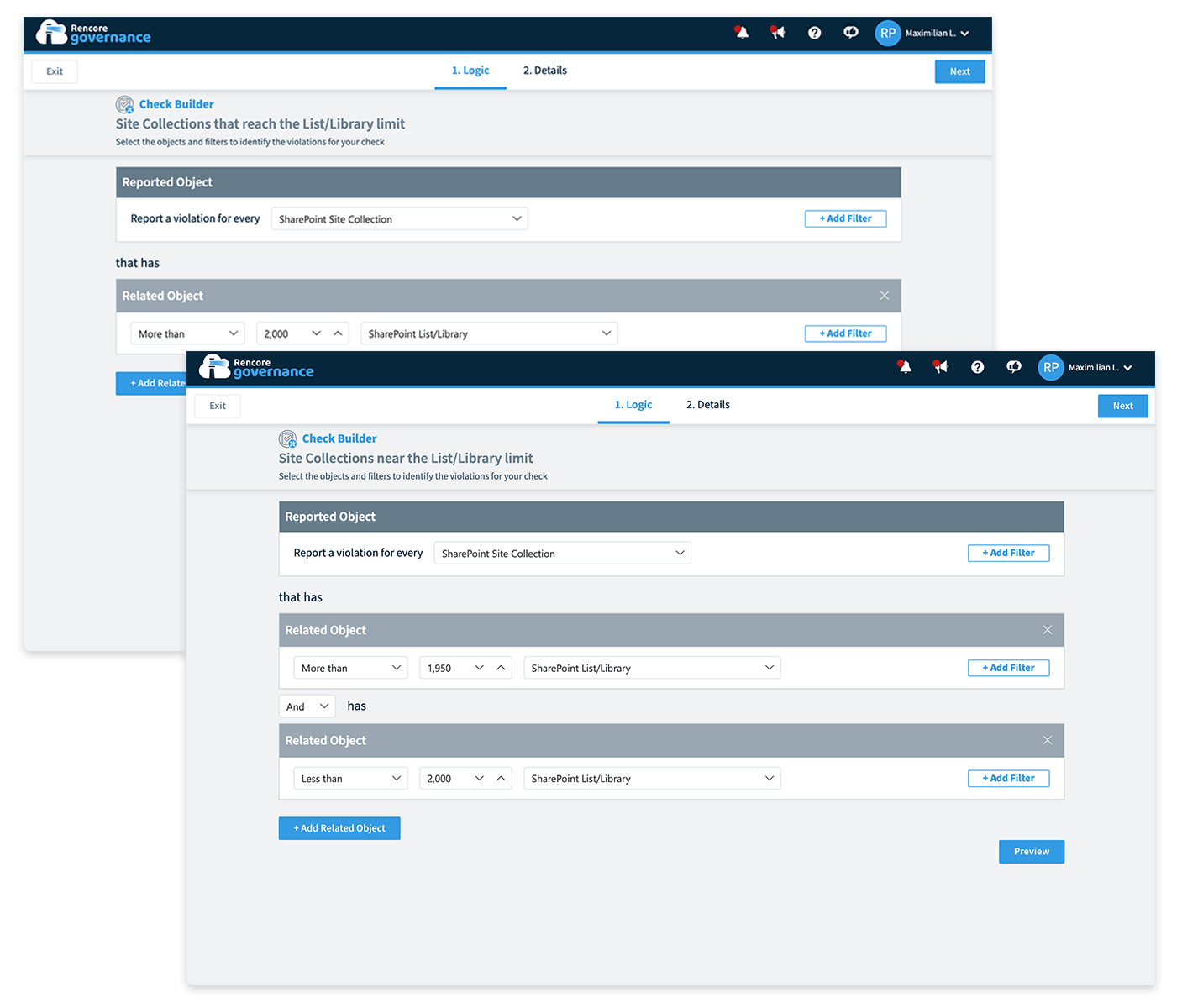Open SharePoint Site Collection dropdown in front window
Image resolution: width=1182 pixels, height=1008 pixels.
tap(562, 553)
